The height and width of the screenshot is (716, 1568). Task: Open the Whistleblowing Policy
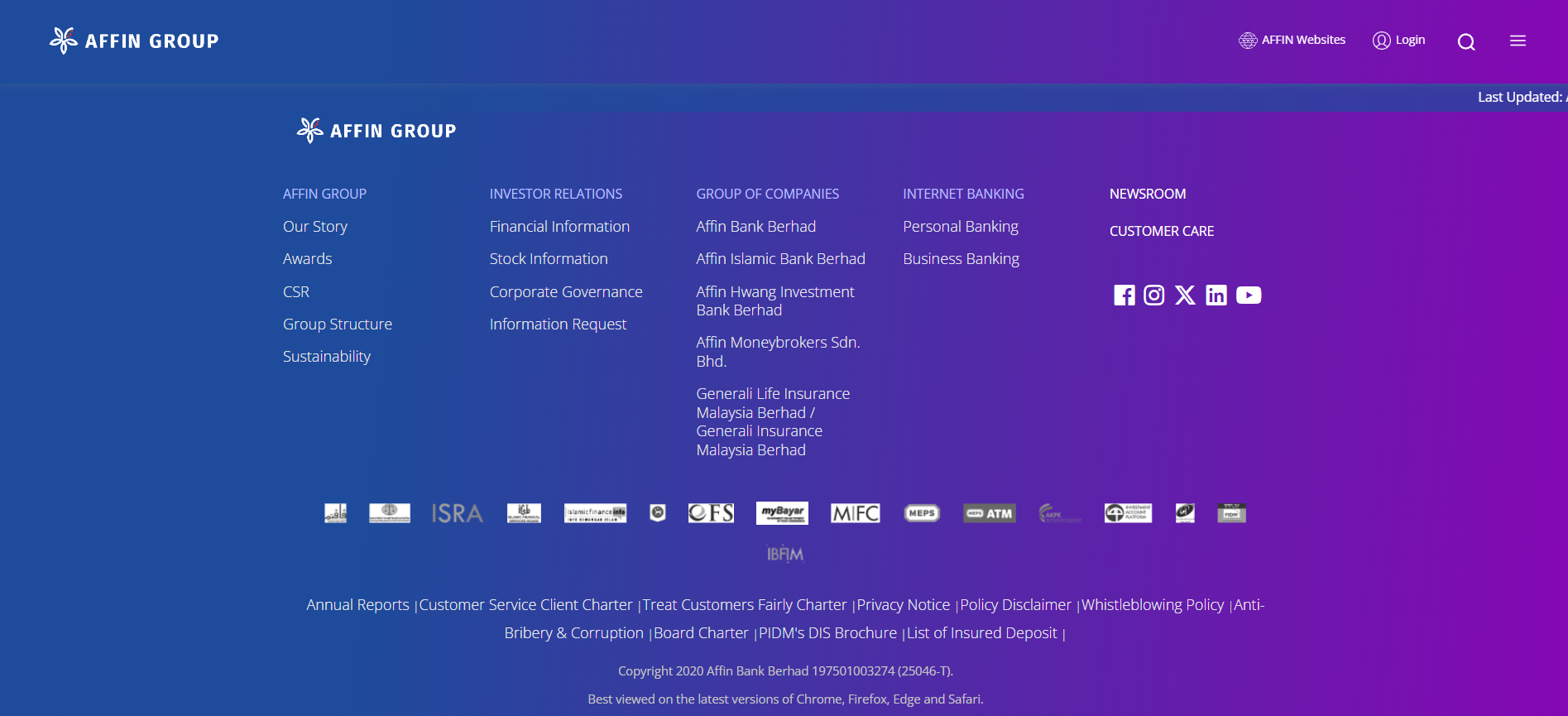pyautogui.click(x=1153, y=605)
